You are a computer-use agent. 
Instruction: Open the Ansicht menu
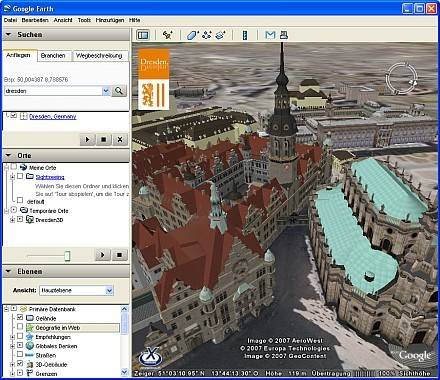pos(63,20)
